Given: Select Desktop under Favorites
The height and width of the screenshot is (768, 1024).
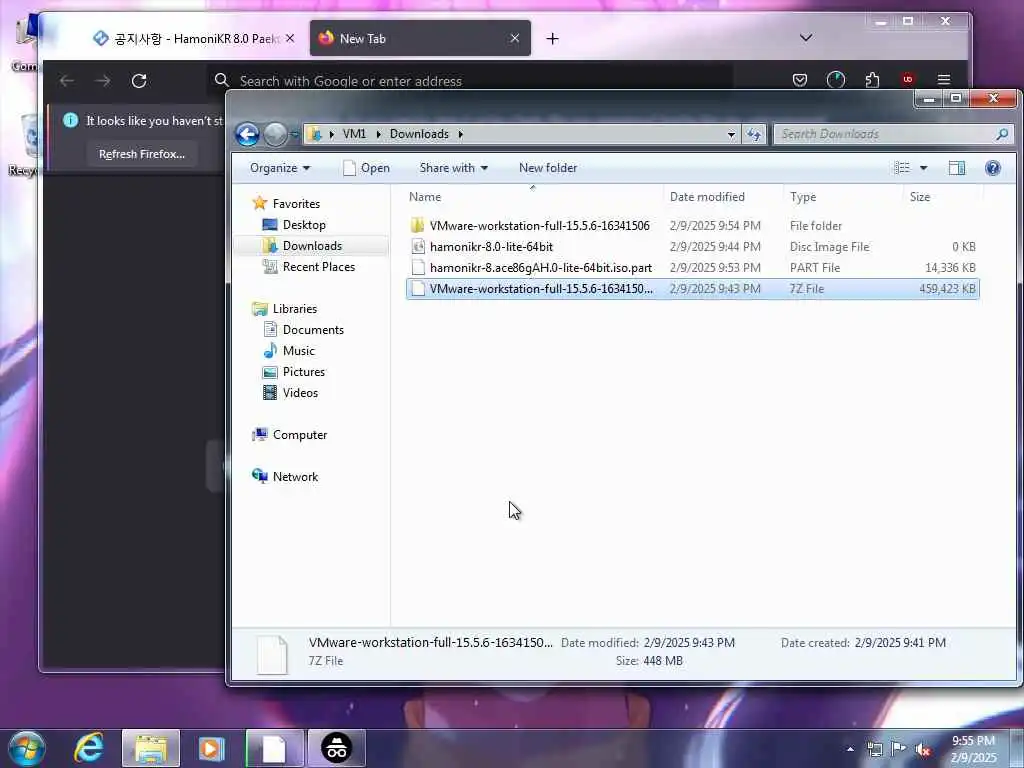Looking at the screenshot, I should [304, 225].
